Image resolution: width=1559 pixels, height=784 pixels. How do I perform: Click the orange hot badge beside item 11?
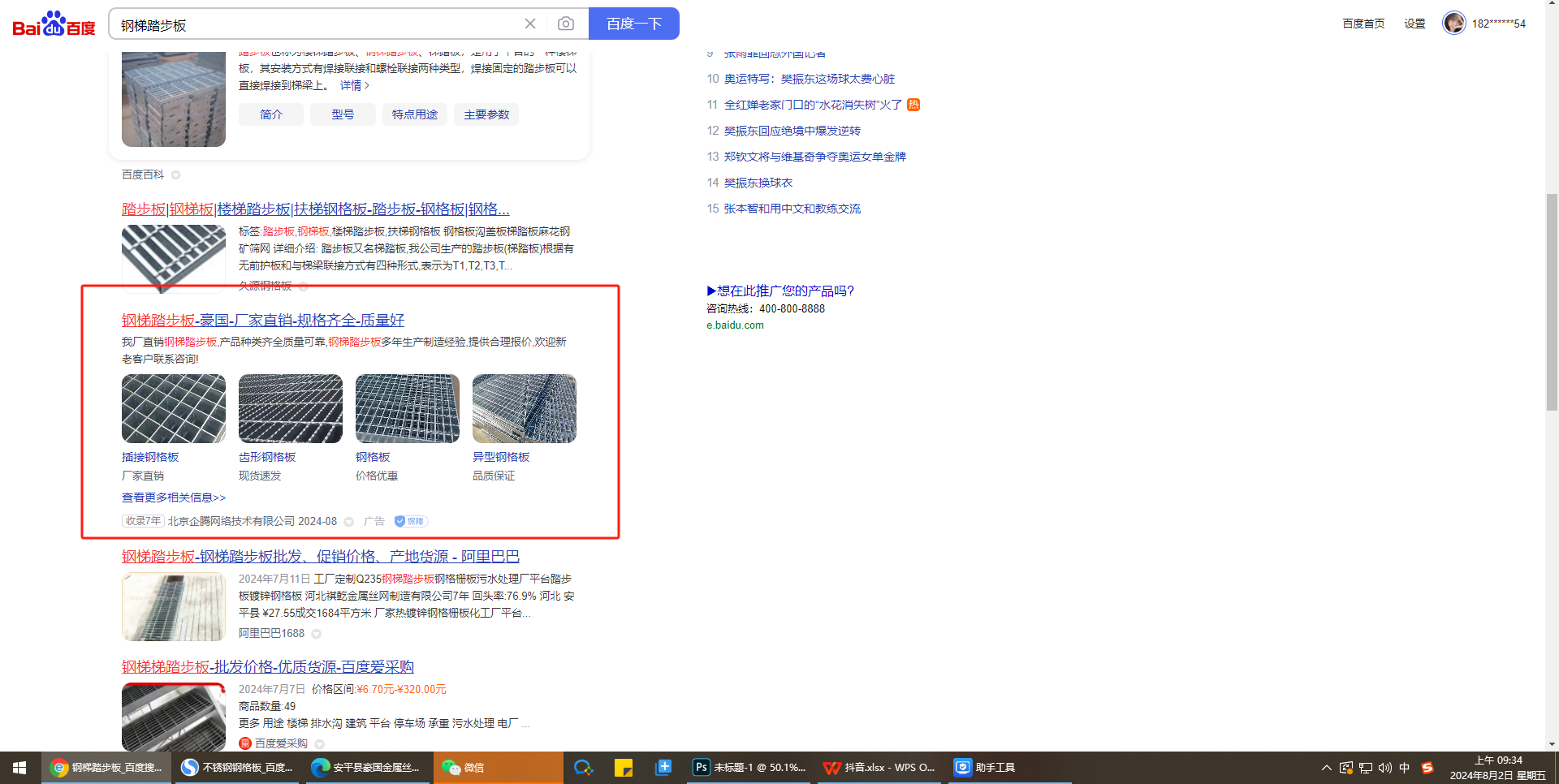tap(913, 104)
